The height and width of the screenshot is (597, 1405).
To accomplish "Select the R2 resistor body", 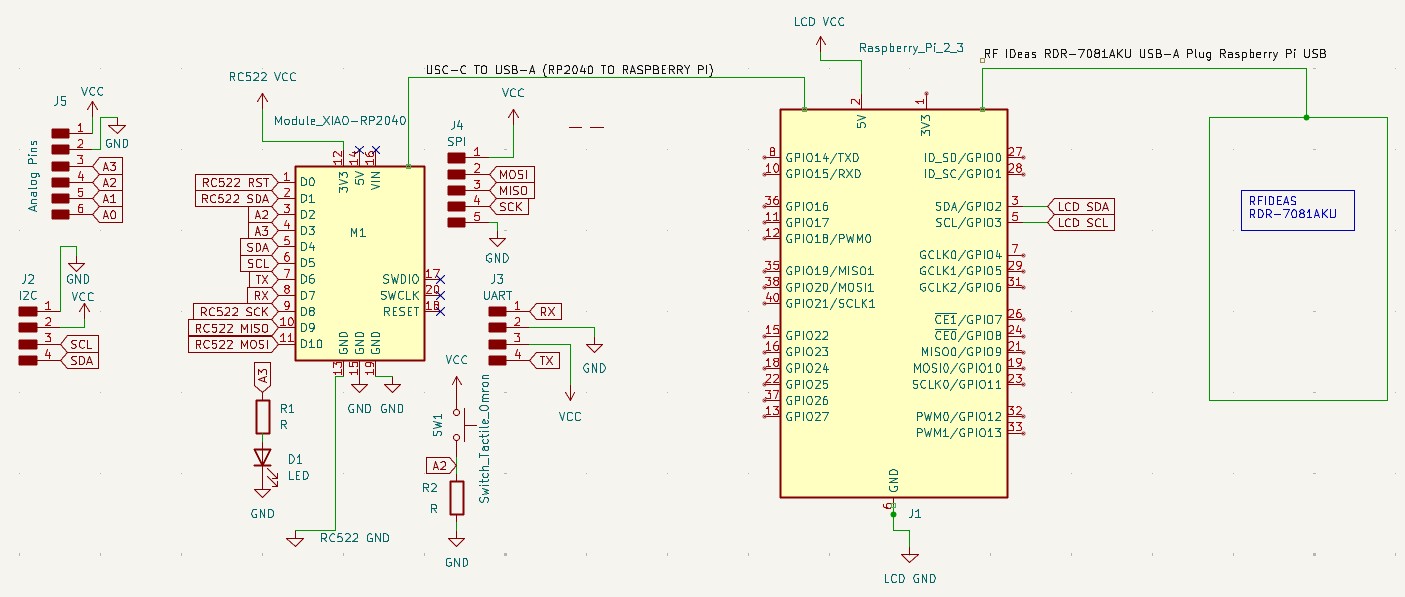I will pos(457,497).
